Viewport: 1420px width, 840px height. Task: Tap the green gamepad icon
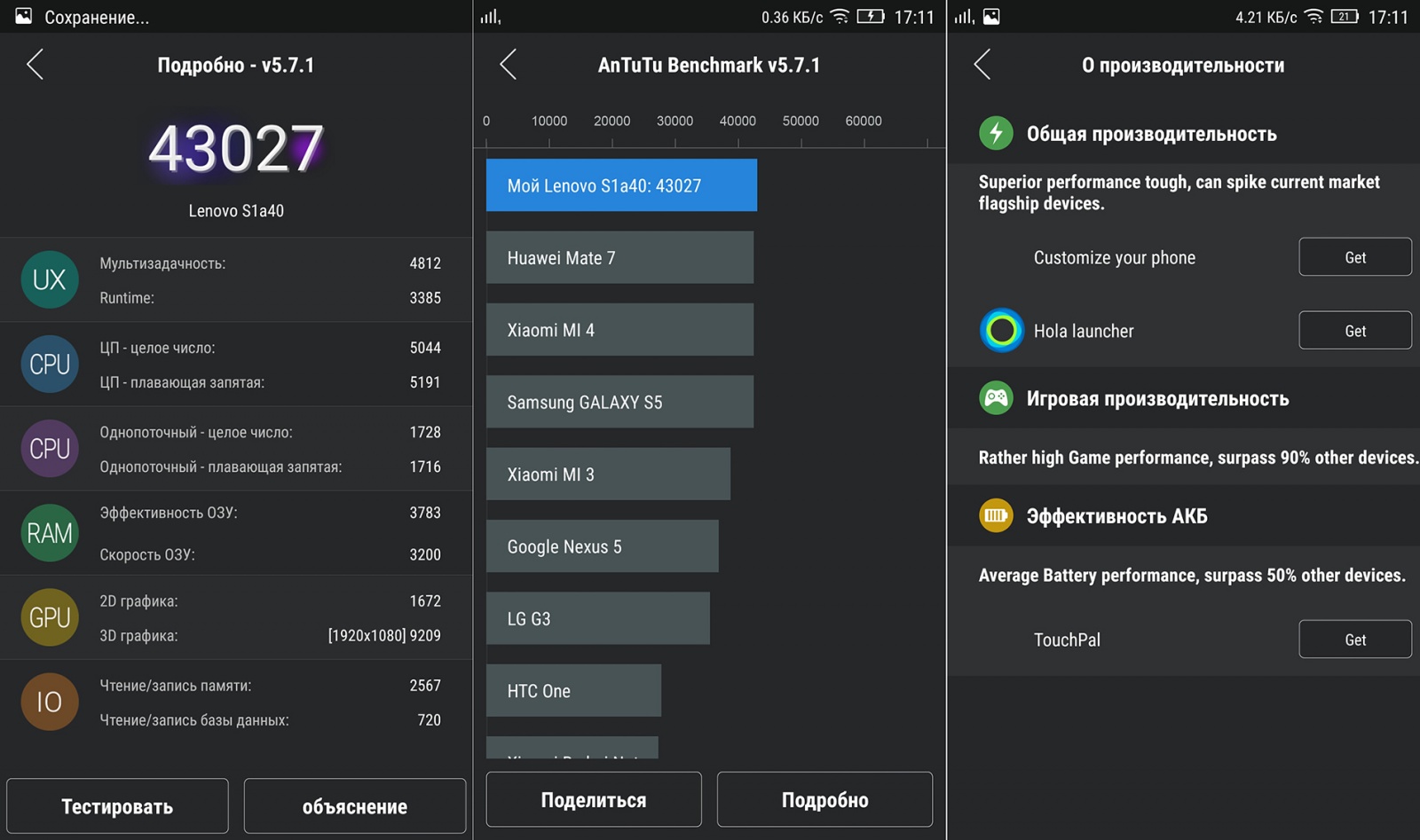996,397
